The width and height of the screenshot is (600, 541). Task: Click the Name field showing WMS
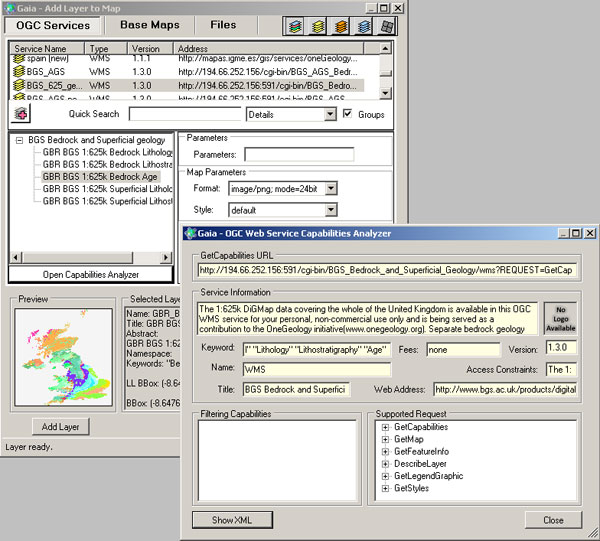point(317,369)
